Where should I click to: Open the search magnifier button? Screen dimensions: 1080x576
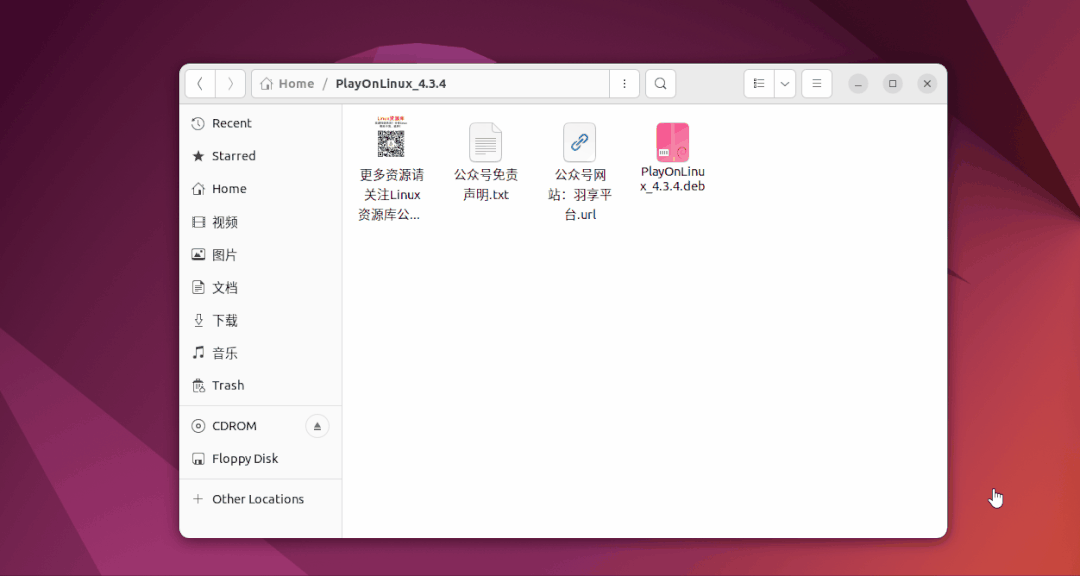click(660, 83)
